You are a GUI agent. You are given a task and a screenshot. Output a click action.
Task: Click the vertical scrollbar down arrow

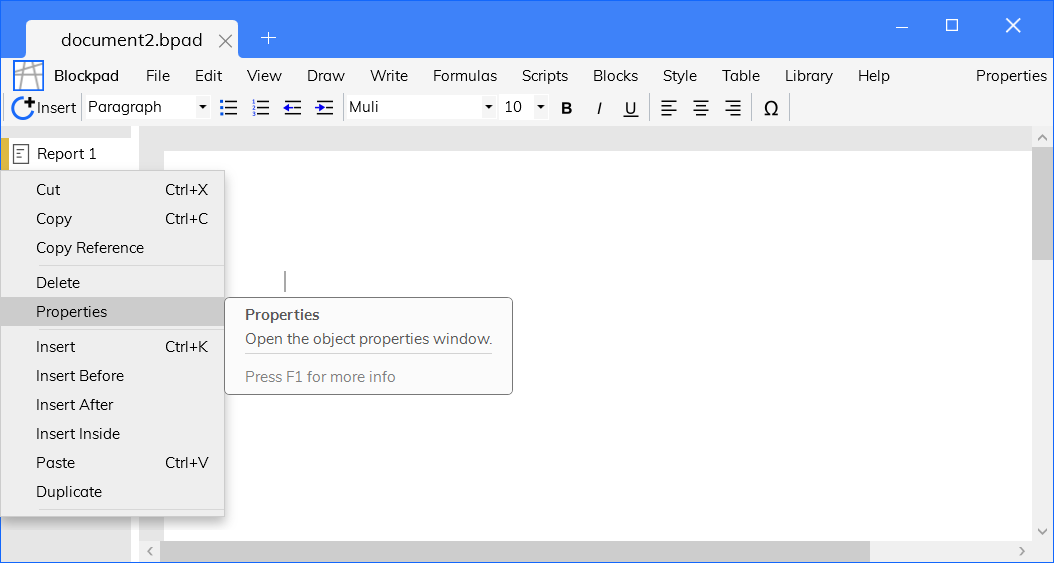[x=1043, y=531]
